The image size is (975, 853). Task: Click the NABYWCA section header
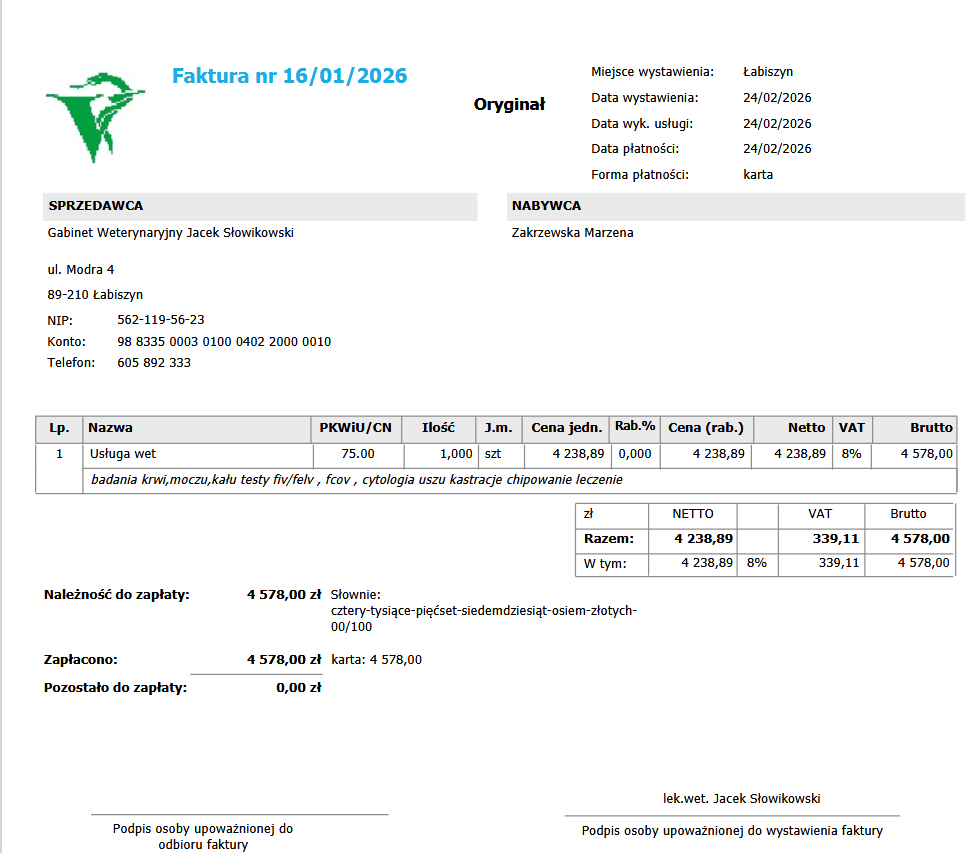(736, 206)
